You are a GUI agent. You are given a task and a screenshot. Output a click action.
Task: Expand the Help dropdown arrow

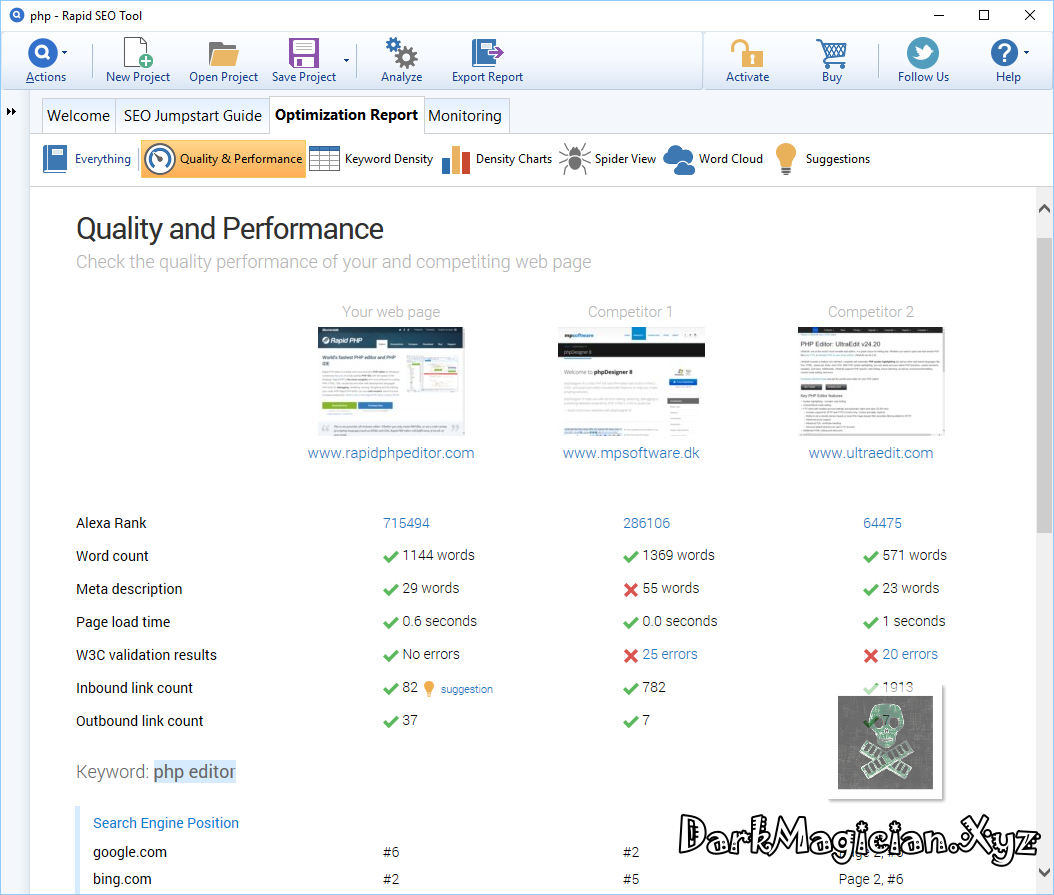[x=1026, y=52]
